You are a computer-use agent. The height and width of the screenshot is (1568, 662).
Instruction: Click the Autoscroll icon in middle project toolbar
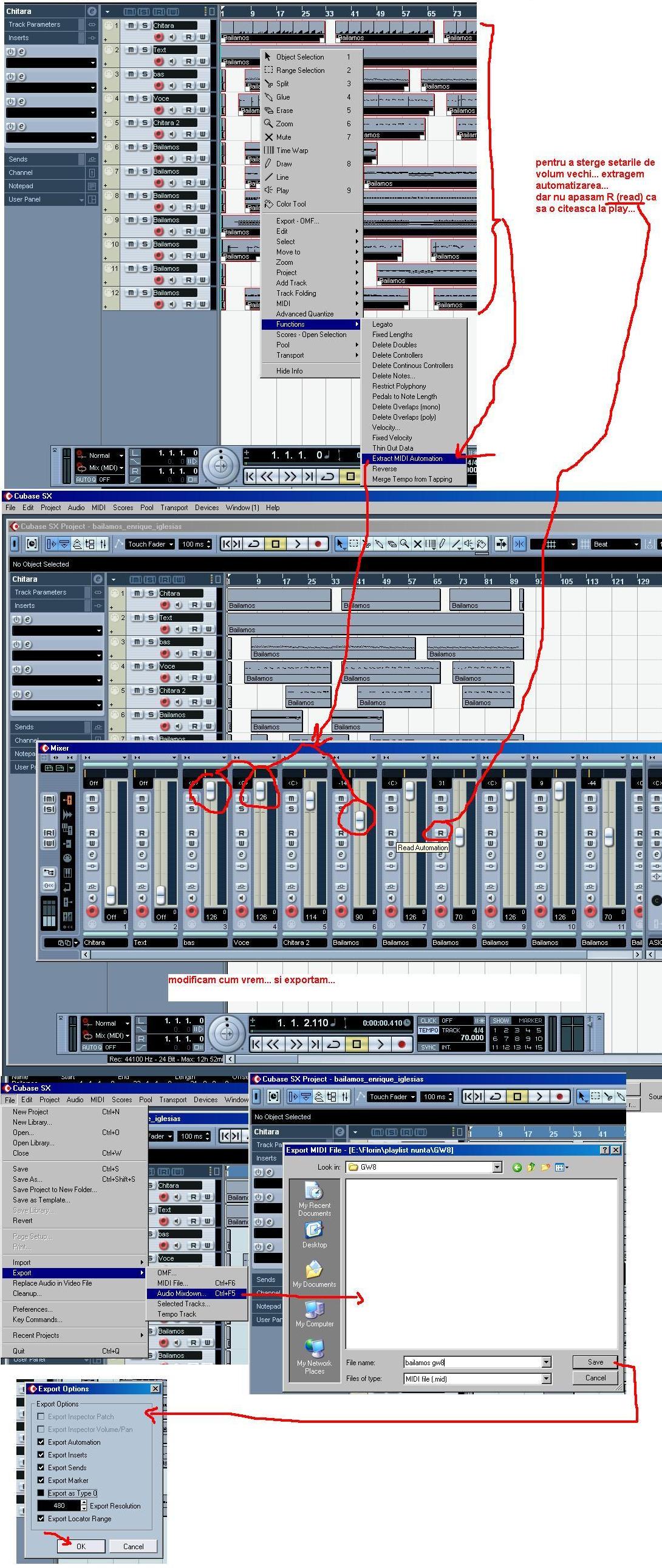click(x=501, y=544)
